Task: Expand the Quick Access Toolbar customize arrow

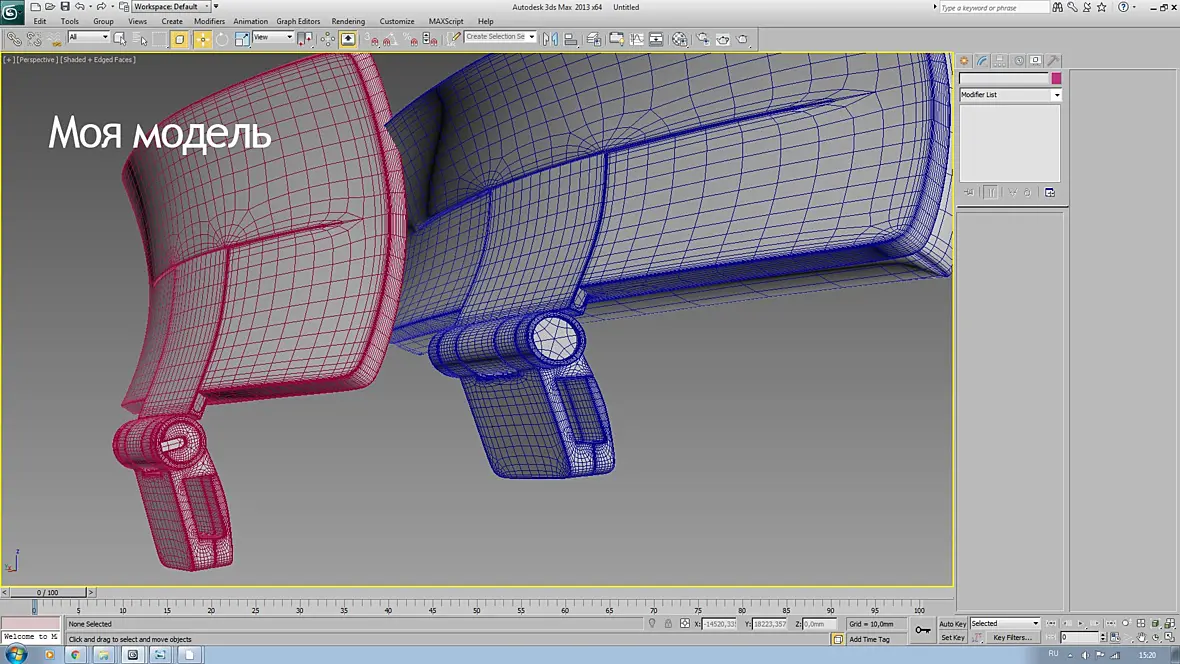Action: tap(216, 7)
